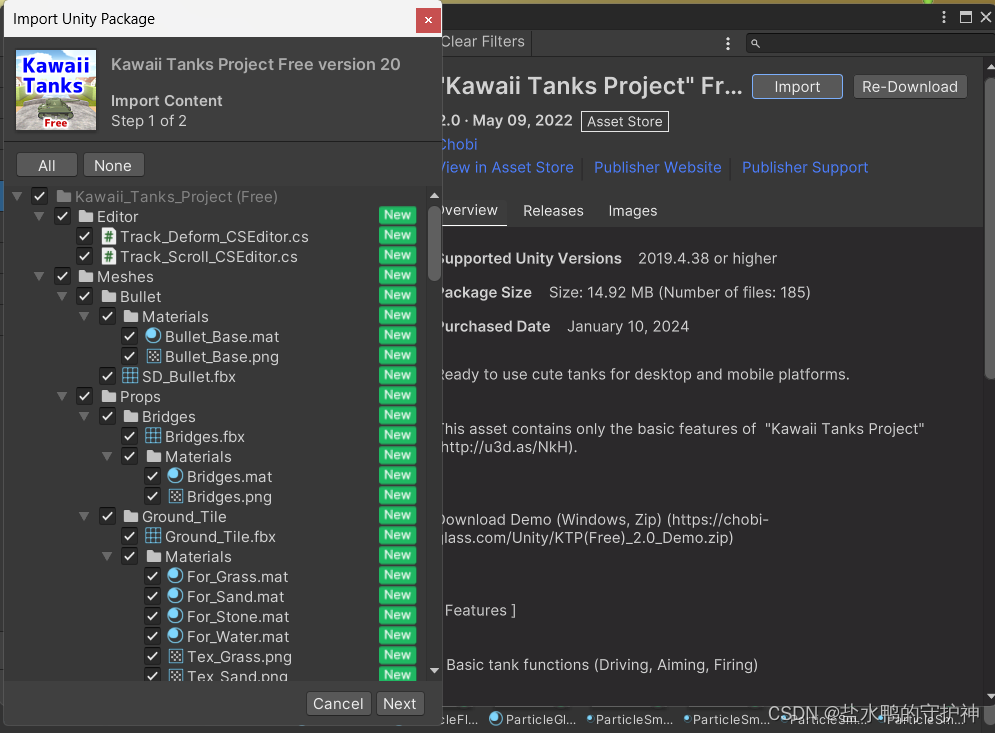The height and width of the screenshot is (733, 995).
Task: Collapse the Ground_Tile folder tree arrow
Action: pyautogui.click(x=84, y=516)
